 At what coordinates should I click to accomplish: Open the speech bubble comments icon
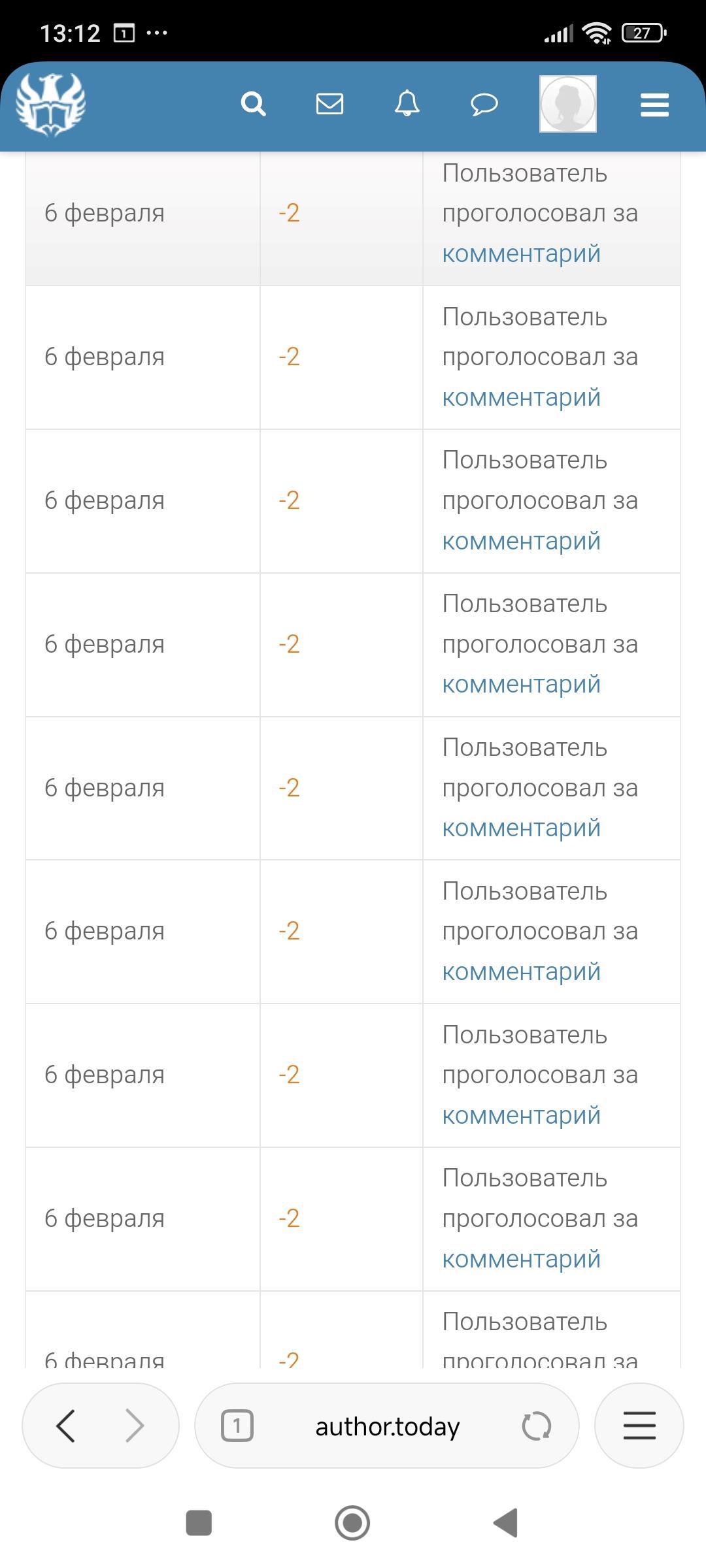[x=484, y=104]
